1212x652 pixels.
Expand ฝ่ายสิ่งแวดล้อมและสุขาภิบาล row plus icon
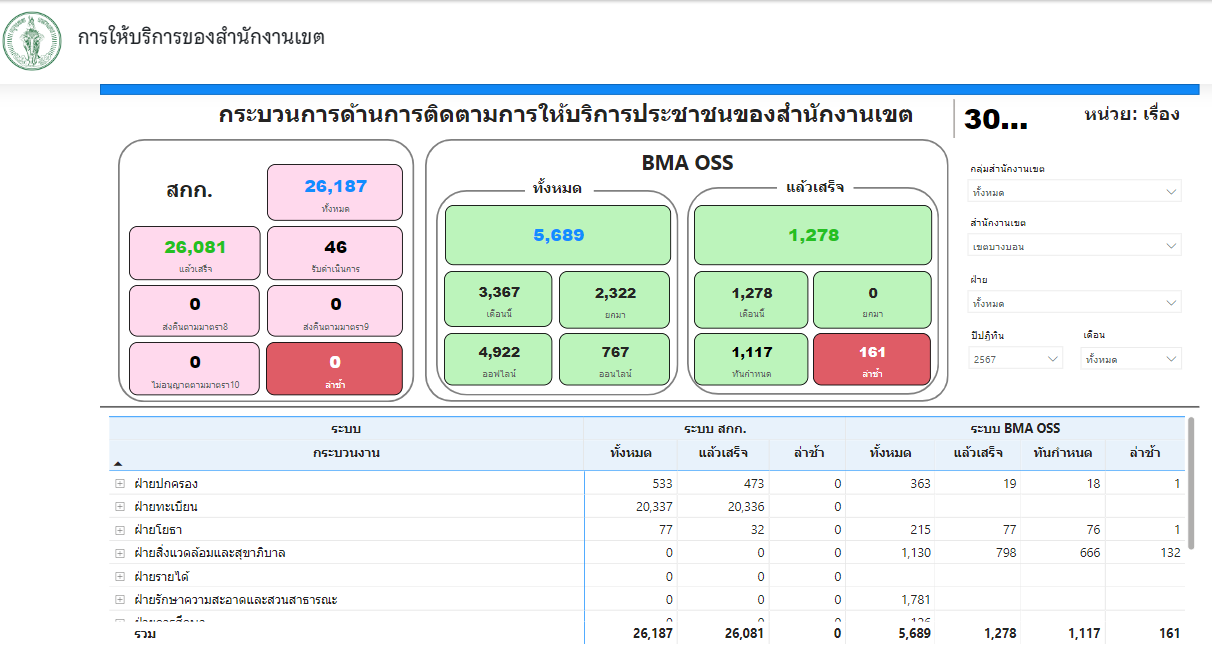coord(120,553)
